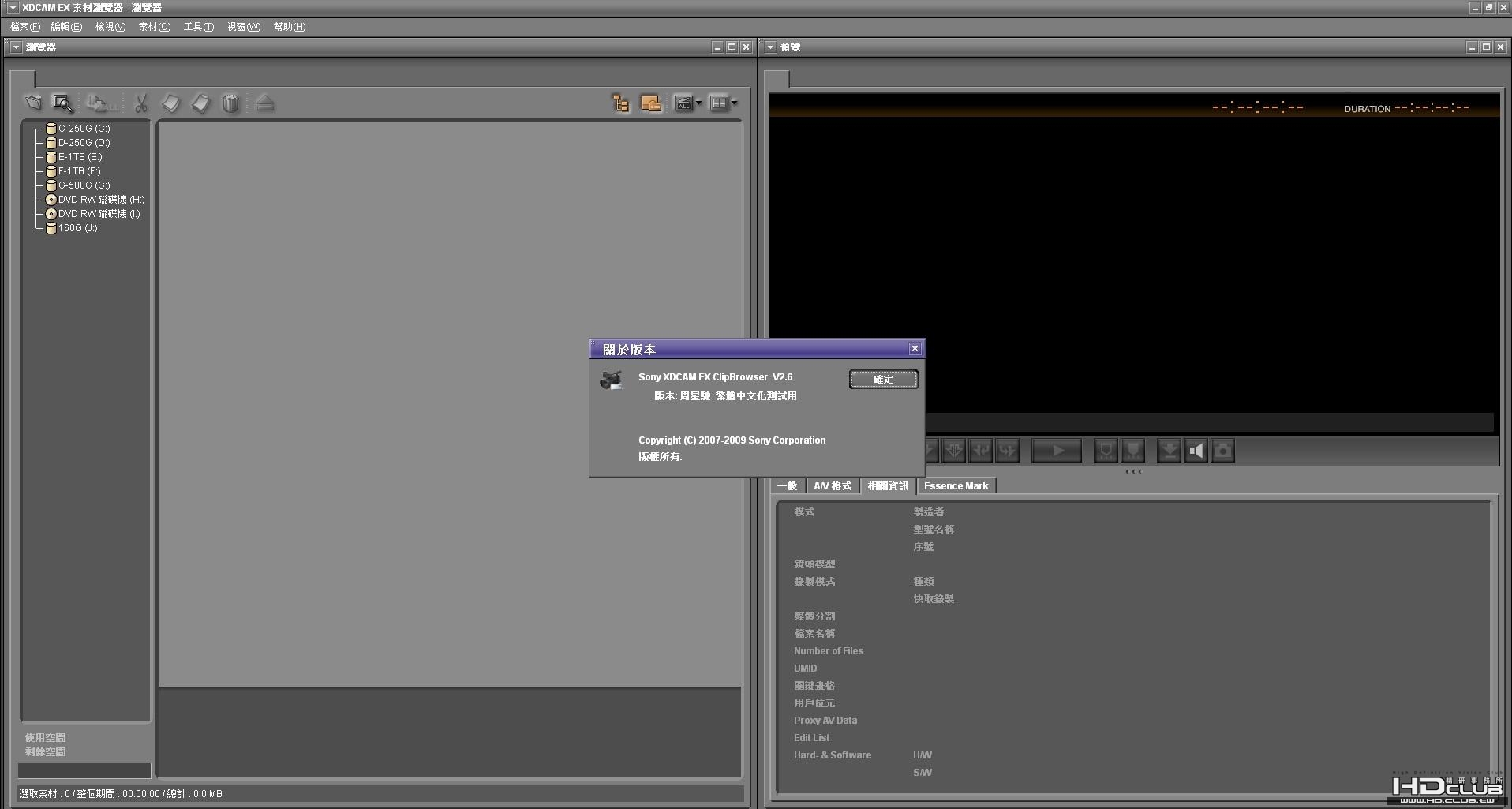Expand the Browser panel title menu arrow
The image size is (1512, 809).
click(16, 47)
